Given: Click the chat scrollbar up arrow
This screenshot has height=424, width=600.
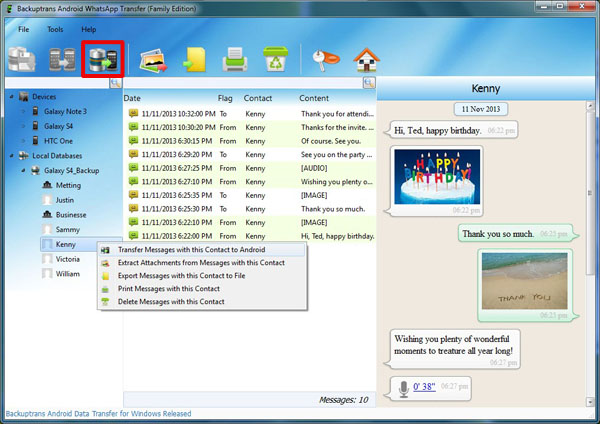Looking at the screenshot, I should coord(590,107).
